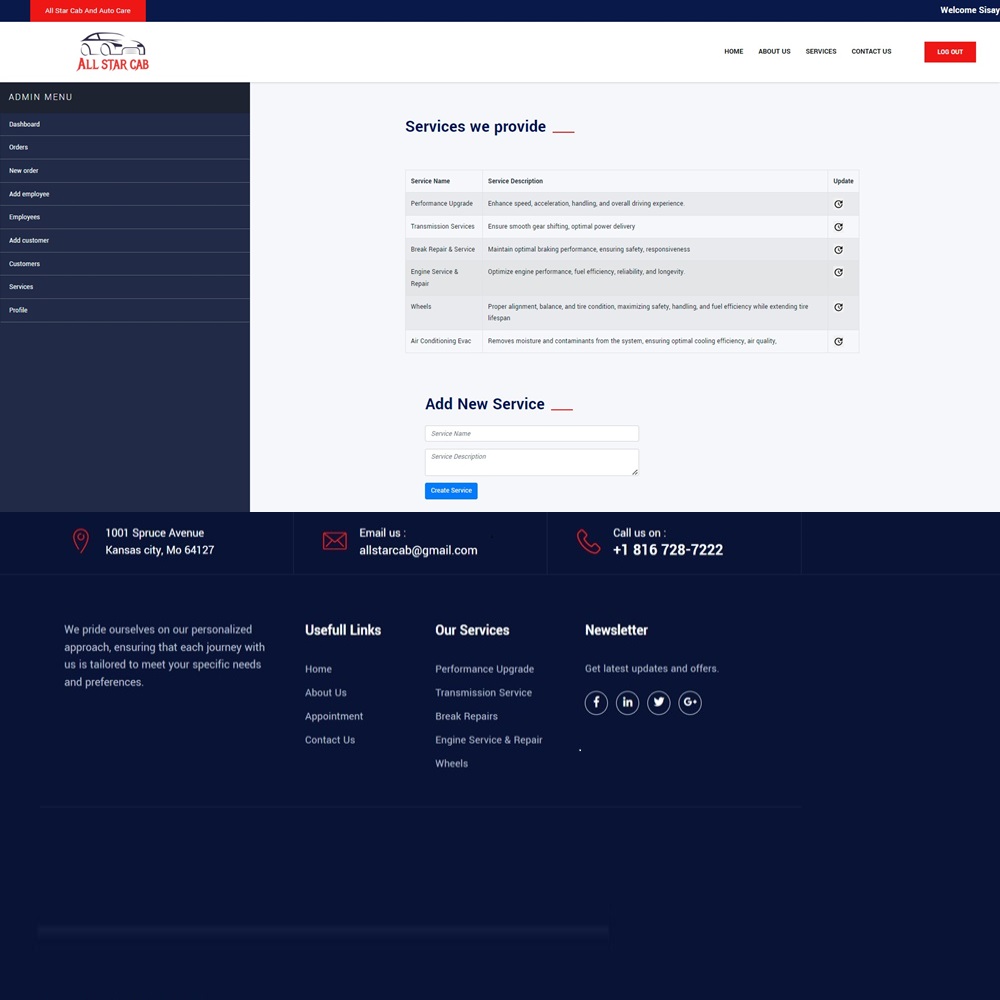Click the red LOG OUT button
The height and width of the screenshot is (1000, 1000).
click(949, 52)
